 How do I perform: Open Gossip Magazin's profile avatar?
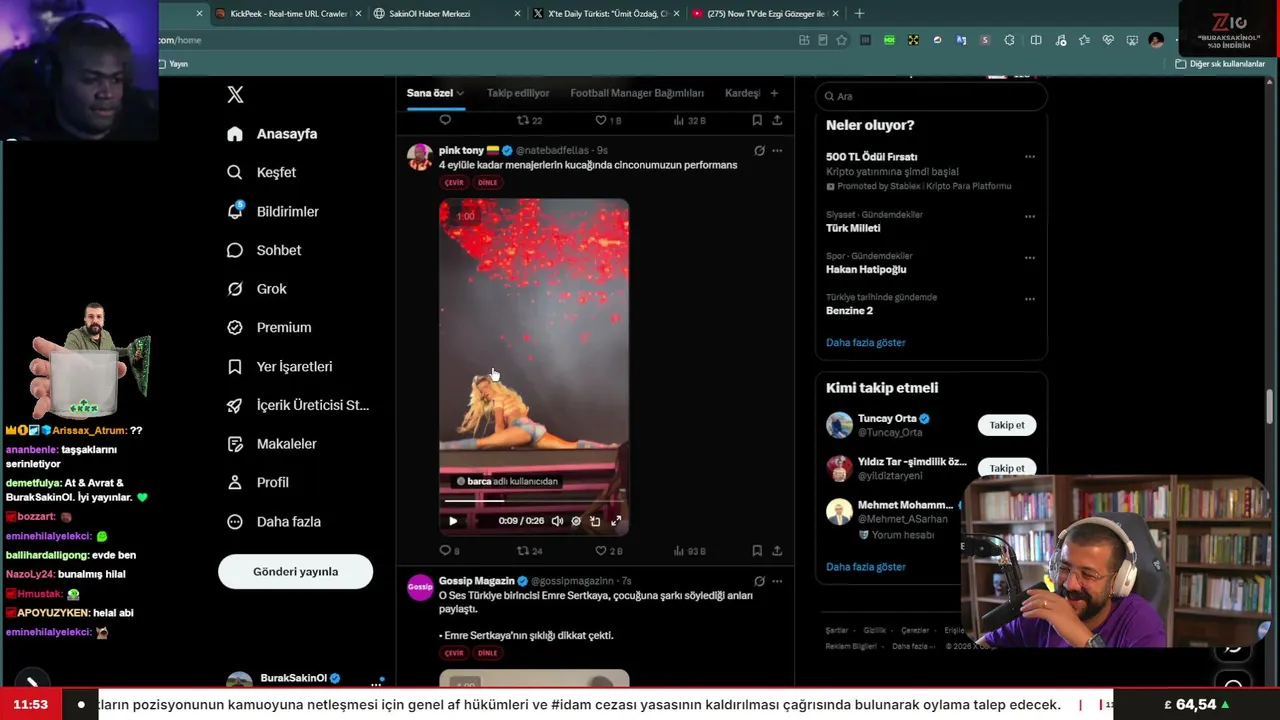click(420, 587)
